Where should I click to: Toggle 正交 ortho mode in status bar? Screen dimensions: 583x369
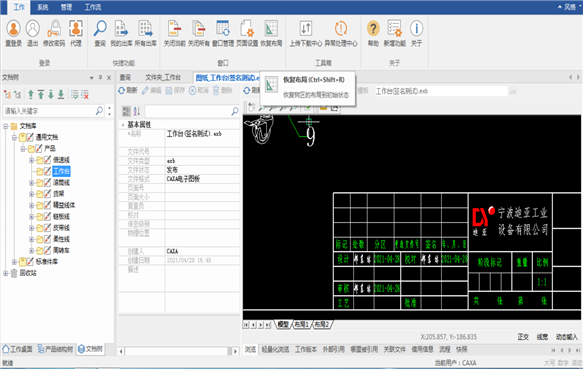[x=523, y=337]
